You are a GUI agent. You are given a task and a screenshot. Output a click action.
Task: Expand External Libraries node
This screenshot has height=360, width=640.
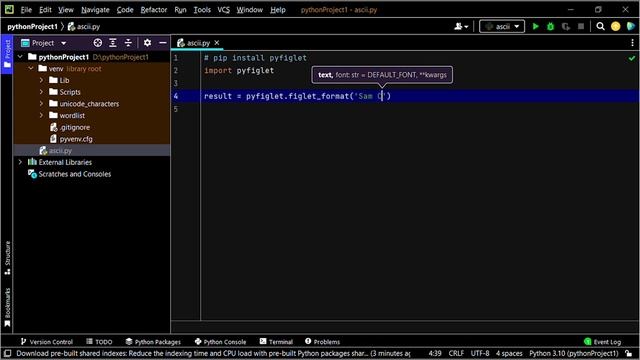pos(20,162)
